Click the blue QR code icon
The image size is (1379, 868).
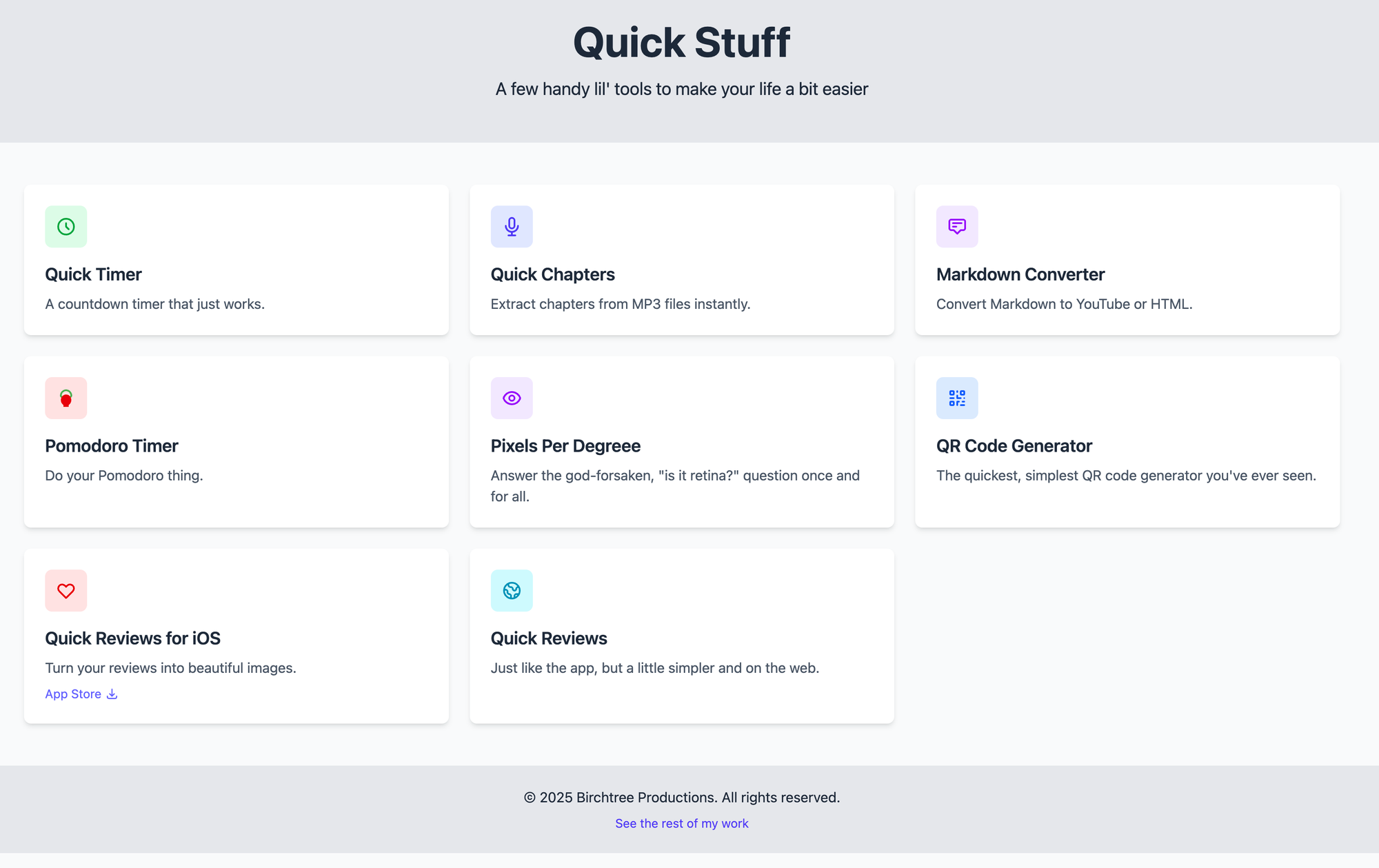tap(957, 398)
